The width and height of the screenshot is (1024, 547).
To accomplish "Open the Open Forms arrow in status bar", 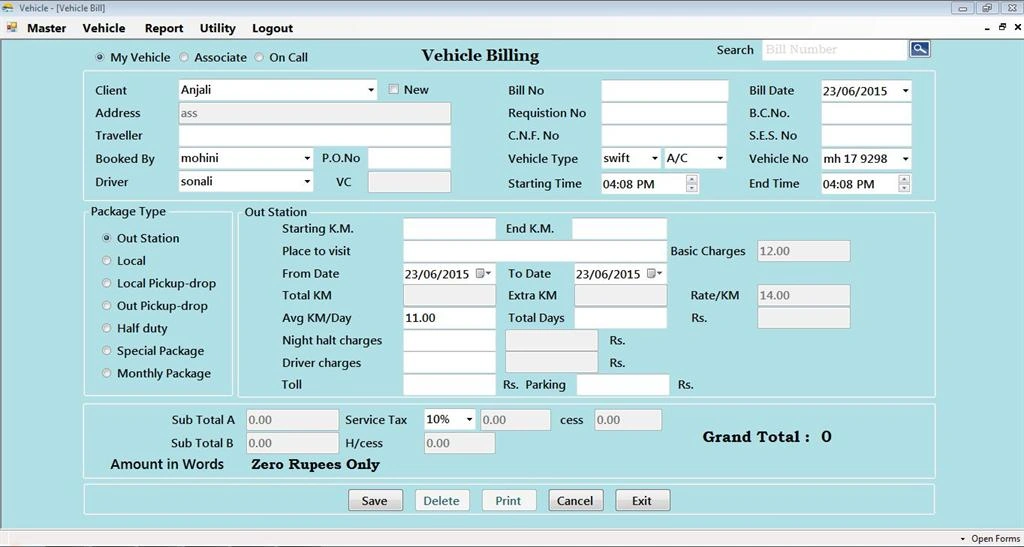I will (x=963, y=539).
